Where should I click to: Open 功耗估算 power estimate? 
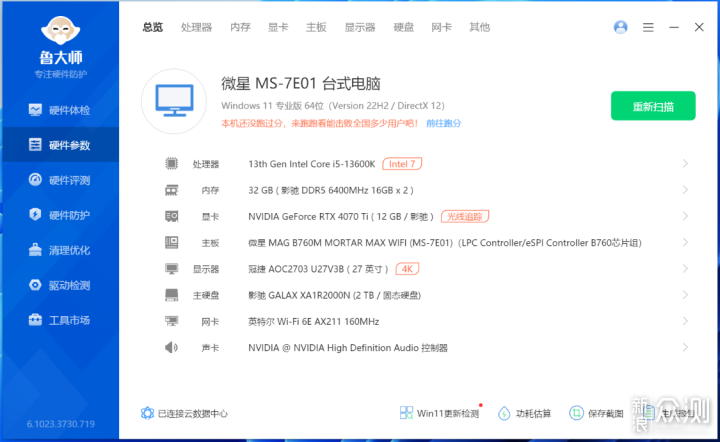(x=524, y=413)
